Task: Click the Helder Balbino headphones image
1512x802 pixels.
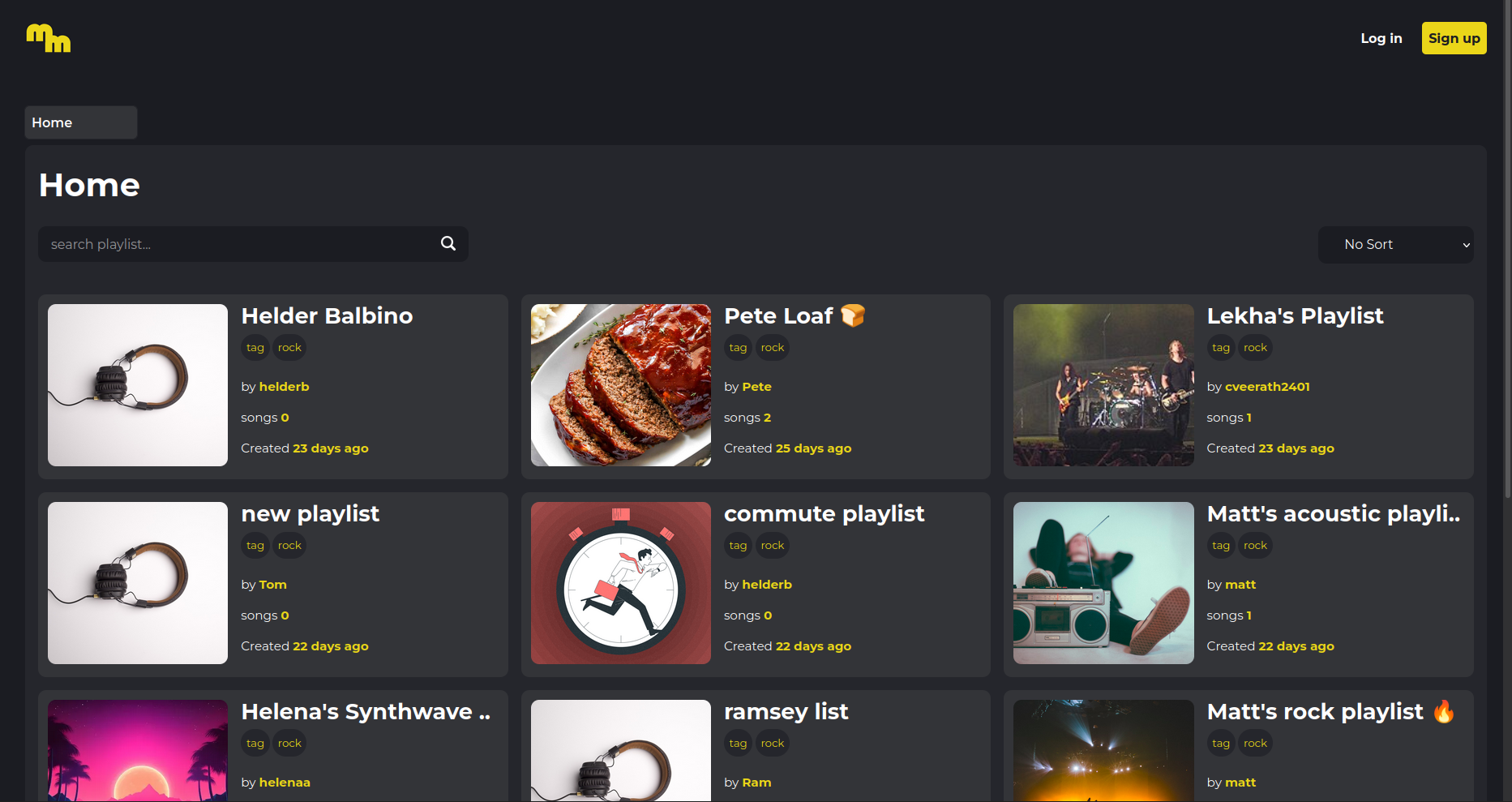Action: click(138, 385)
